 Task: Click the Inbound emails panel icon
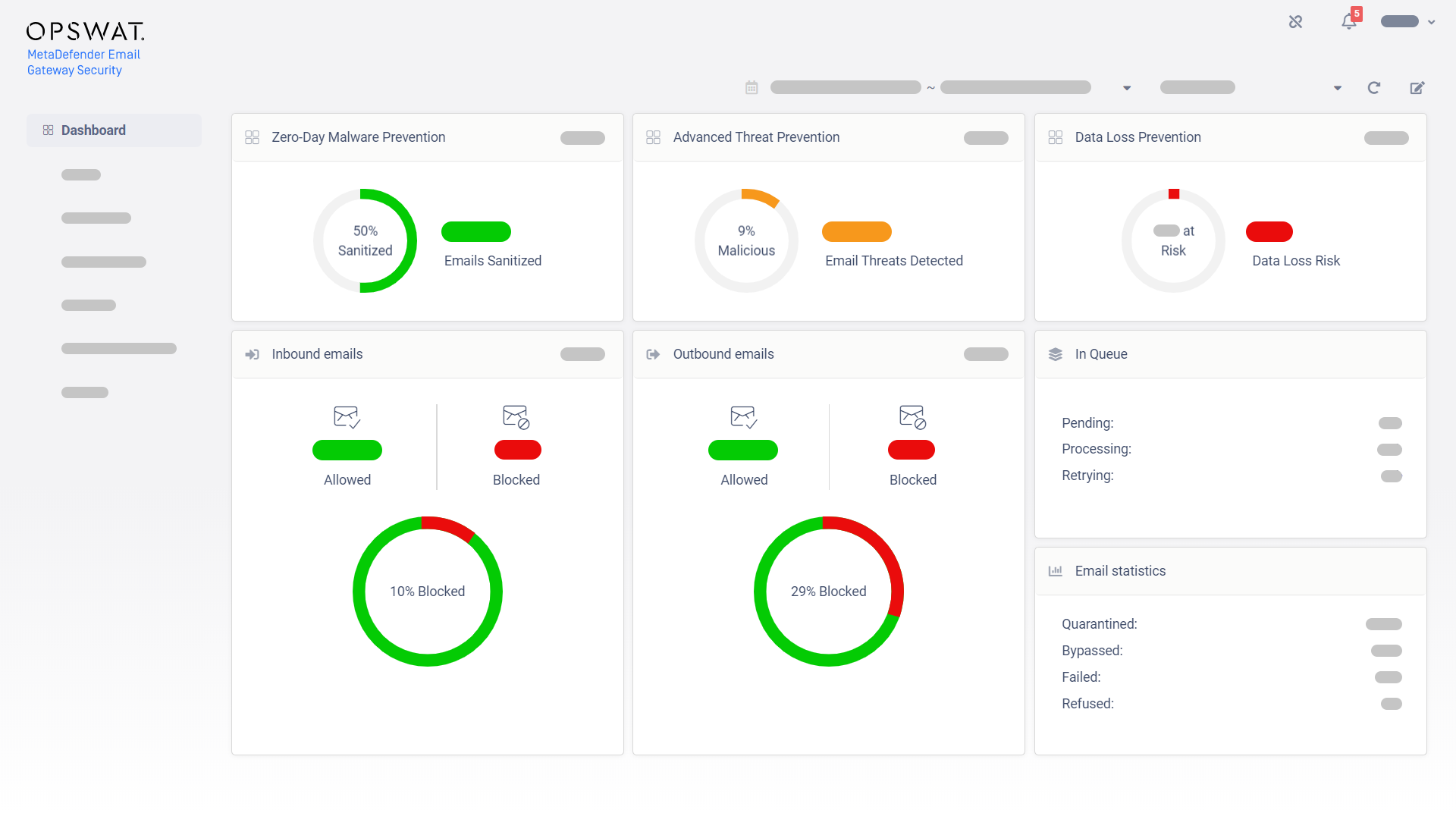tap(253, 354)
